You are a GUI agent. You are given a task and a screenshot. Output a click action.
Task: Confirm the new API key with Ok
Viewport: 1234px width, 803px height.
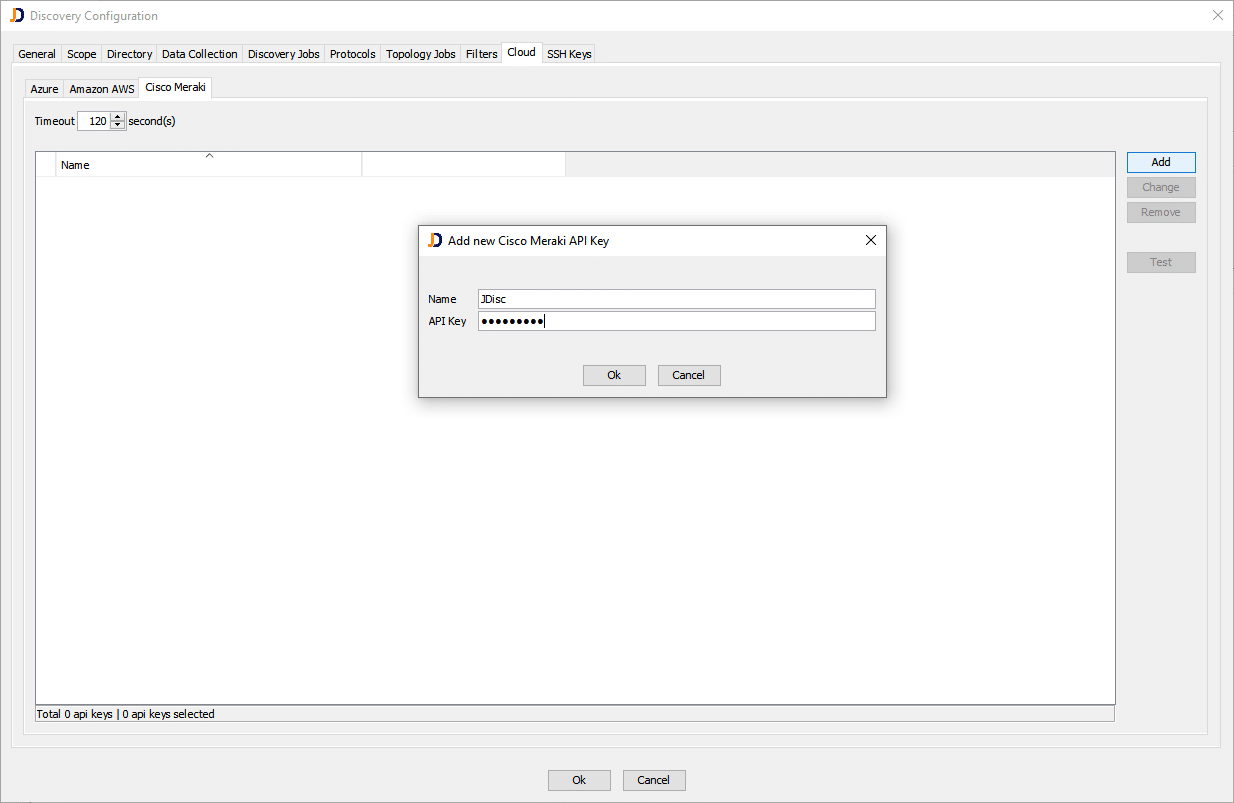click(613, 375)
